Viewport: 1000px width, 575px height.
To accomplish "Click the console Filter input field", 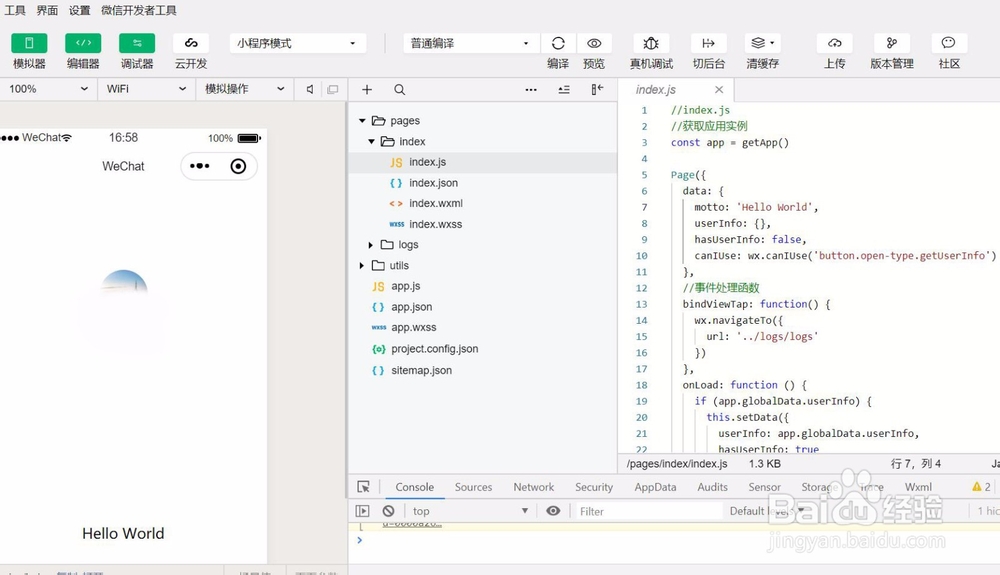I will coord(648,511).
